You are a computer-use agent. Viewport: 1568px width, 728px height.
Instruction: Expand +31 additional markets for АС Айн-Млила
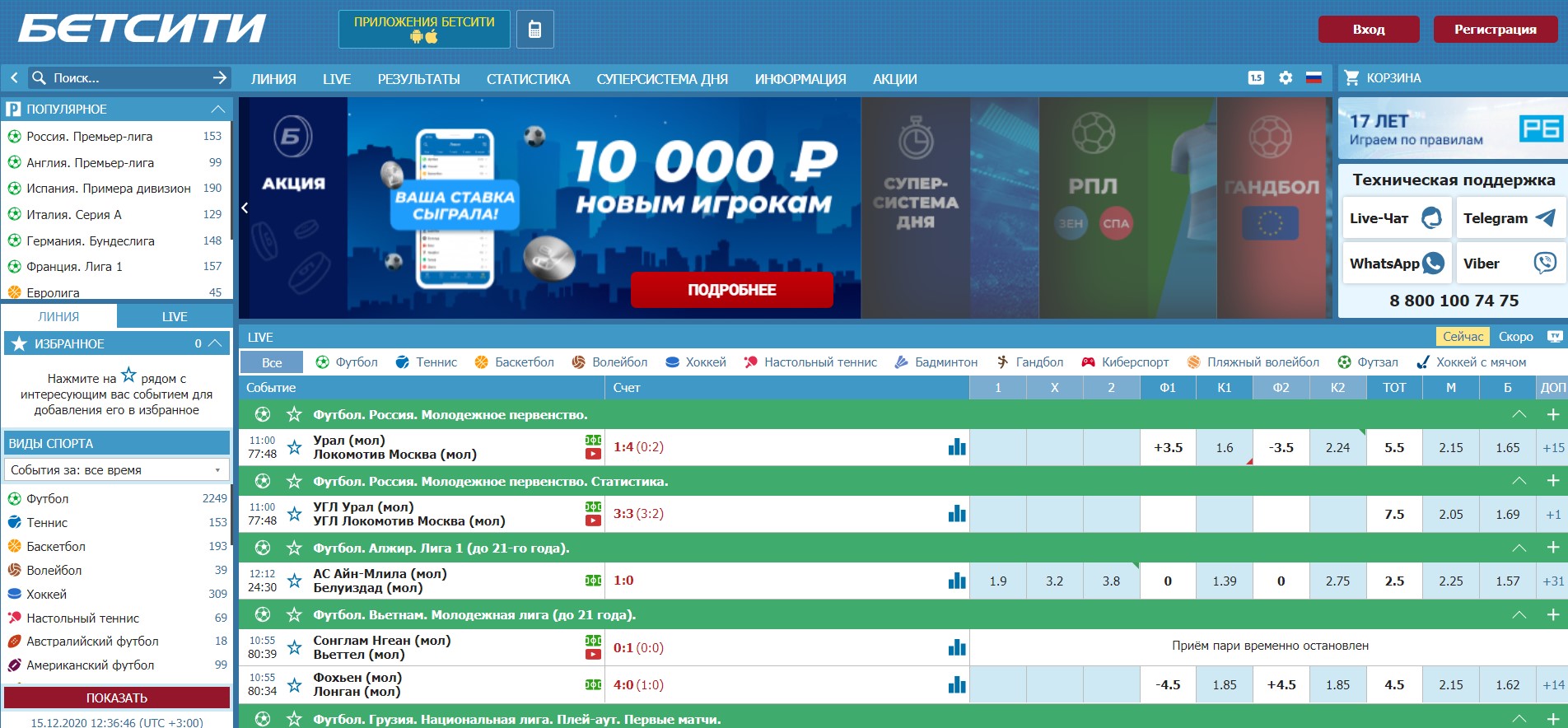point(1553,581)
